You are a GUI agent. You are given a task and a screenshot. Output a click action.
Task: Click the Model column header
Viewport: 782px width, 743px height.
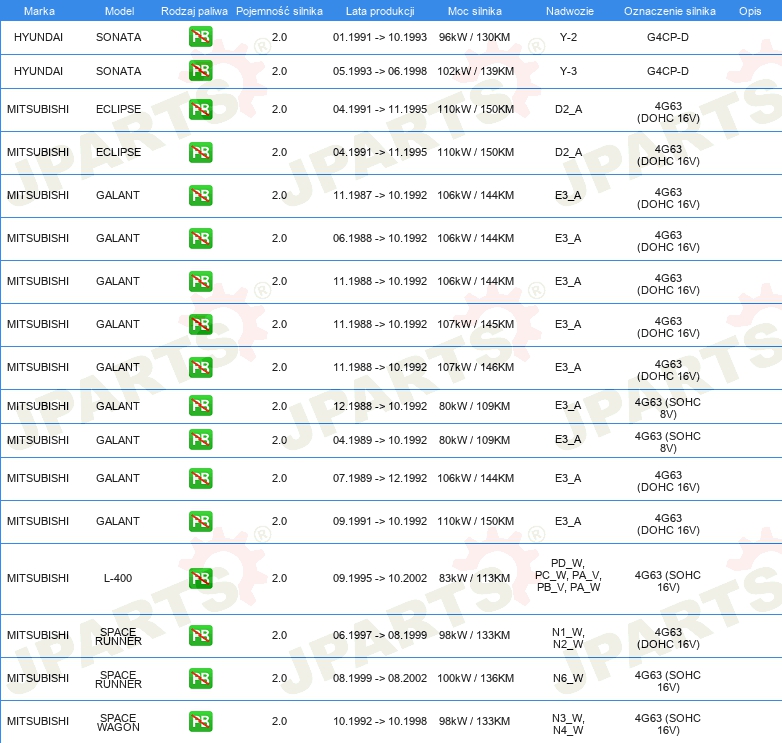118,10
